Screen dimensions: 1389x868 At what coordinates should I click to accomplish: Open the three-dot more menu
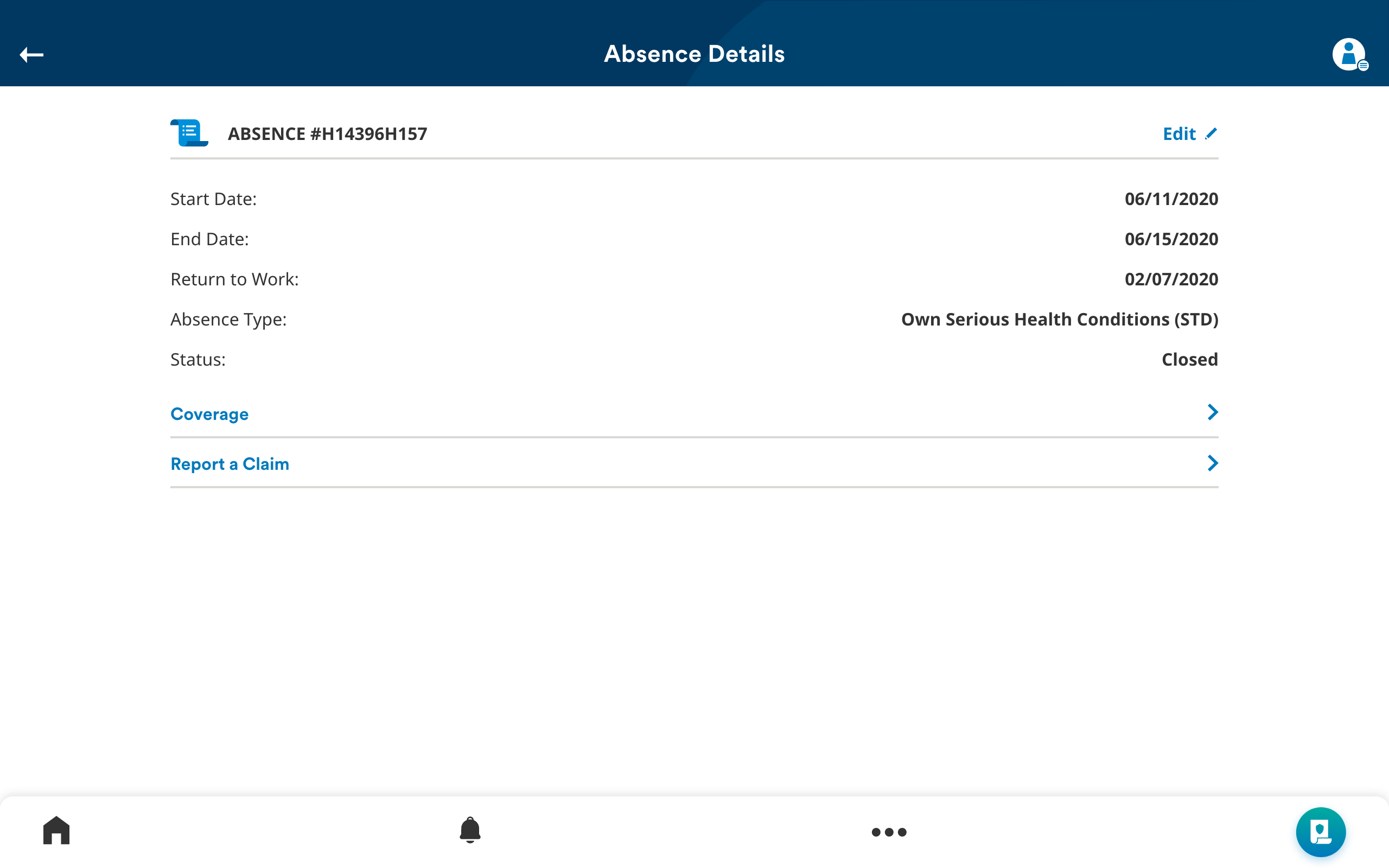(x=889, y=832)
